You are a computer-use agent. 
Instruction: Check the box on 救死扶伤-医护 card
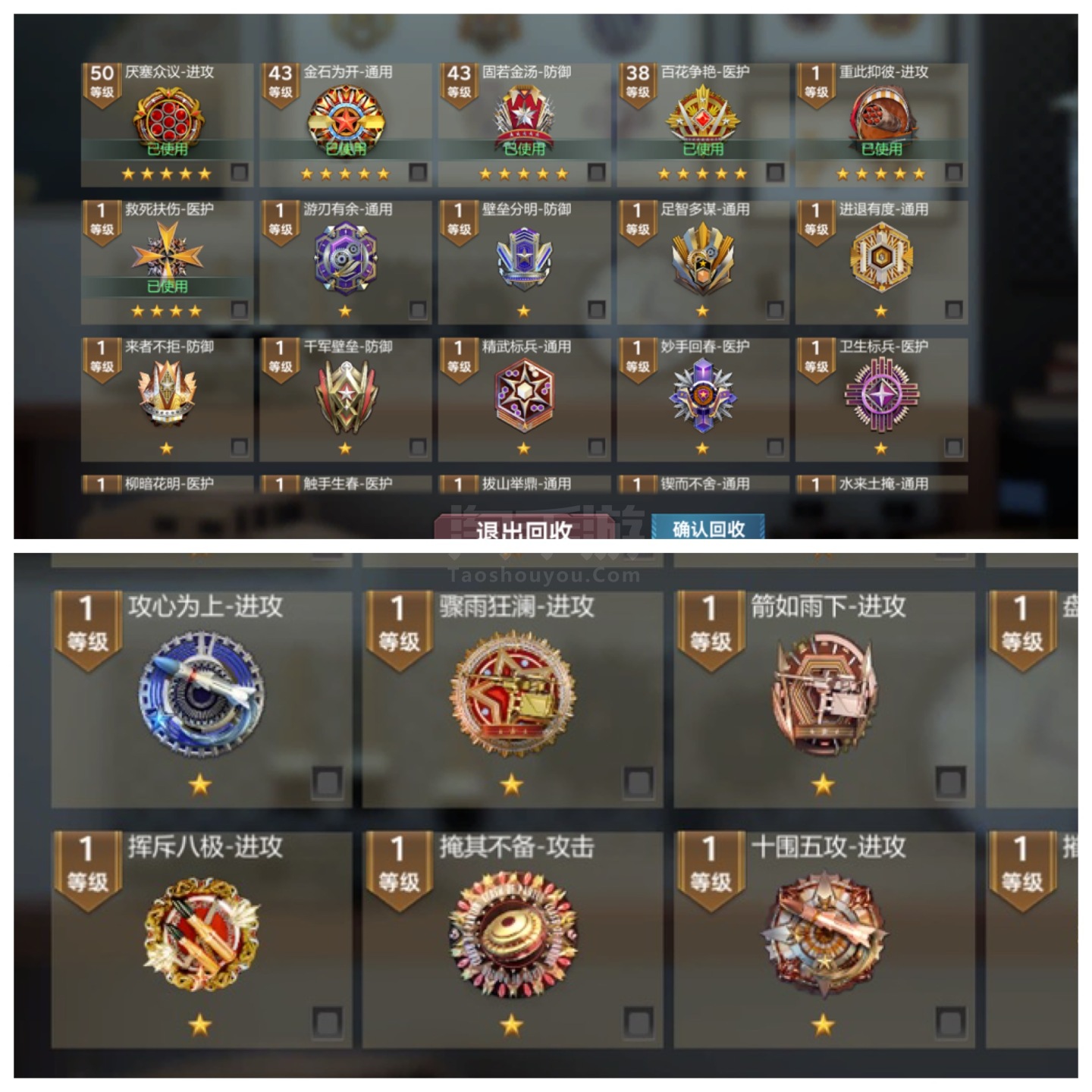239,309
